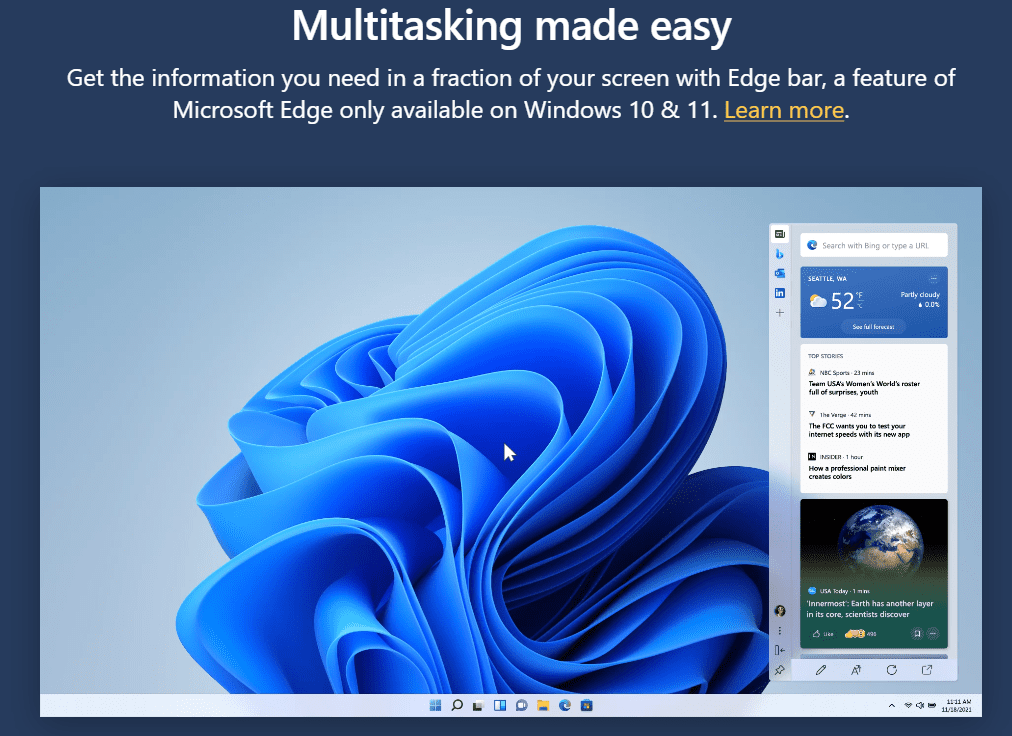
Task: Launch Microsoft Edge from the taskbar
Action: click(x=565, y=705)
